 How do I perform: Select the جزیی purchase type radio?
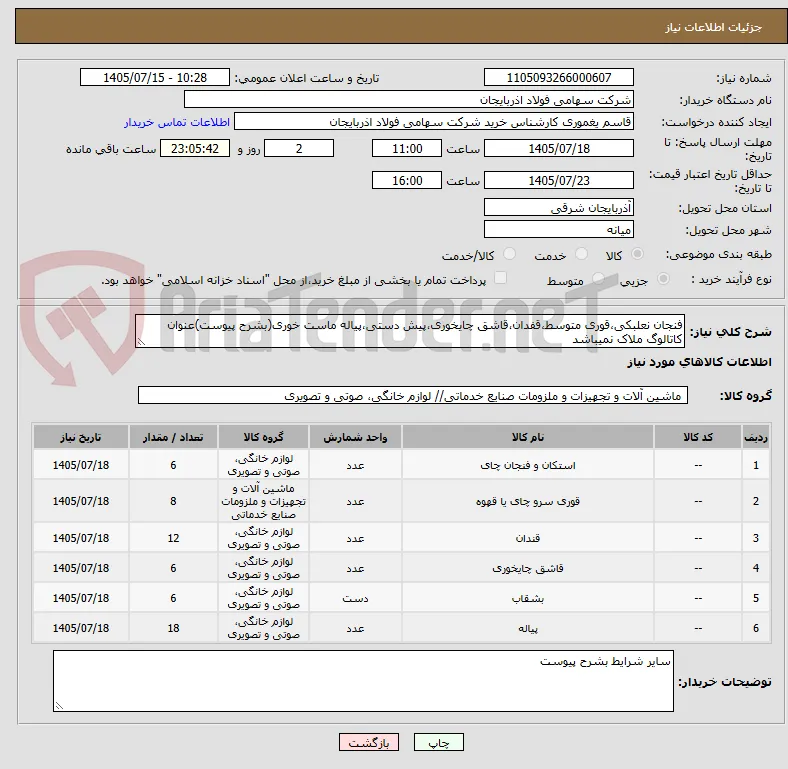663,278
